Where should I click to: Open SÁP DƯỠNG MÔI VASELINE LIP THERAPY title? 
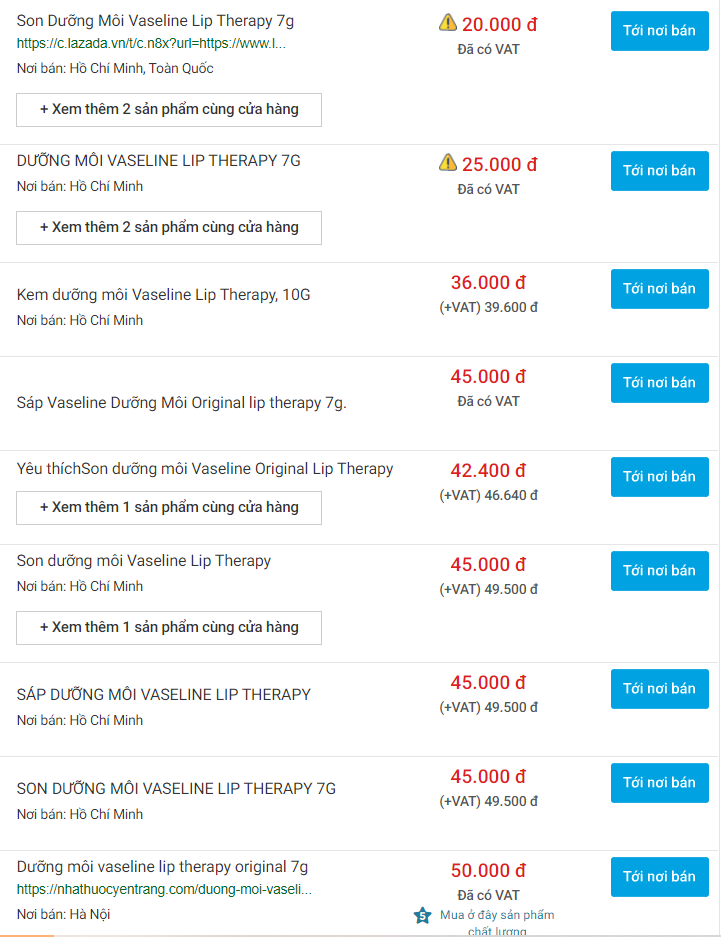click(164, 694)
